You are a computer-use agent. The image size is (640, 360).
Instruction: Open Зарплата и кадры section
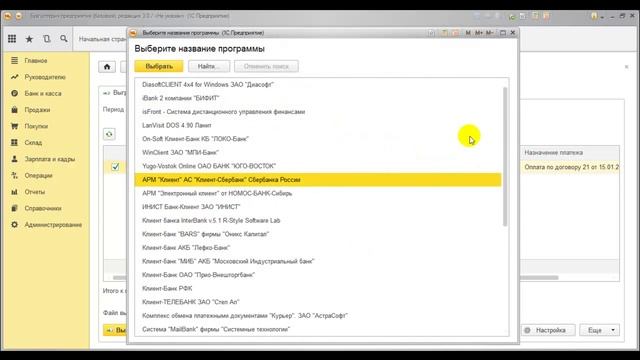click(50, 159)
